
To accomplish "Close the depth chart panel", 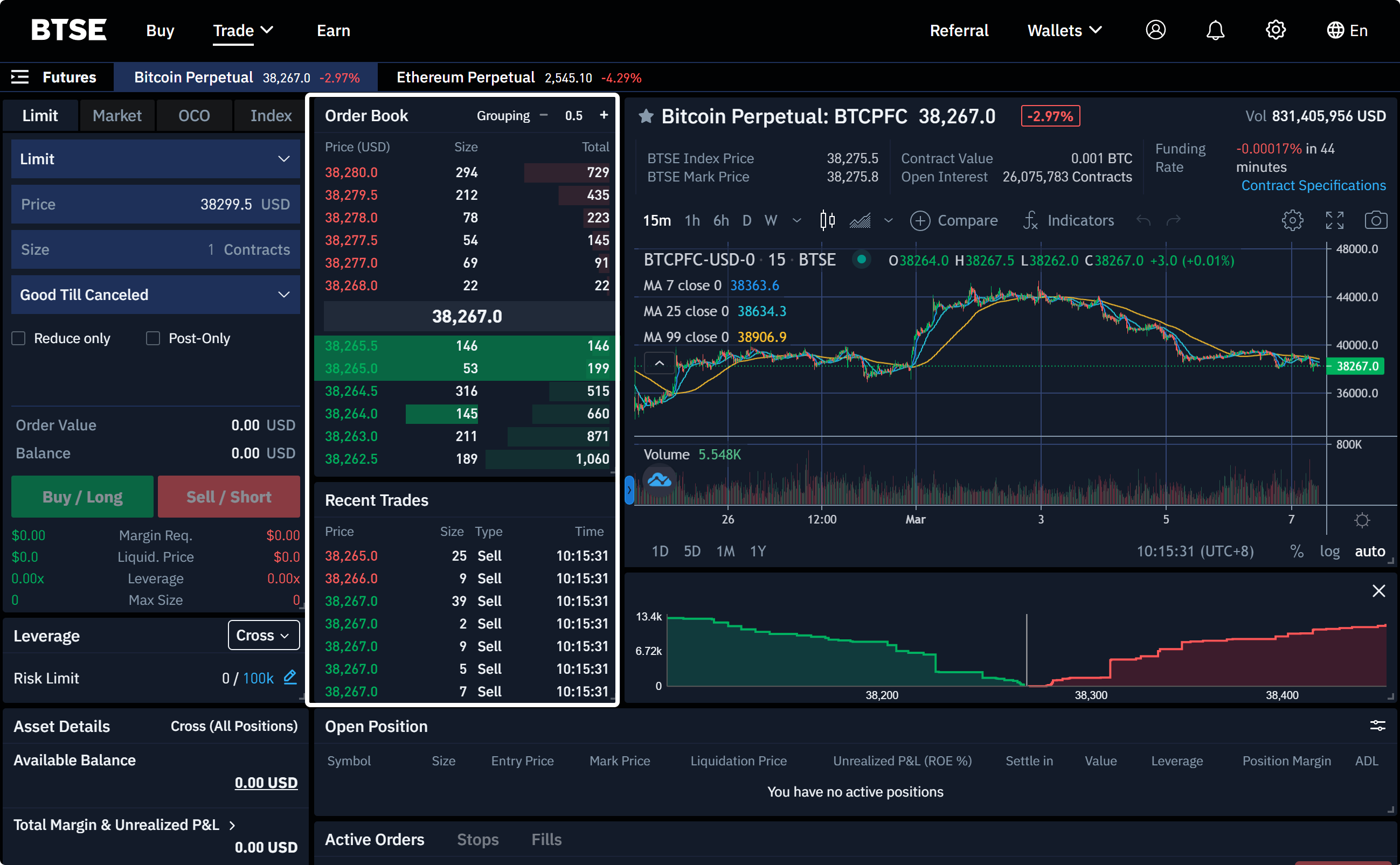I will pos(1378,591).
